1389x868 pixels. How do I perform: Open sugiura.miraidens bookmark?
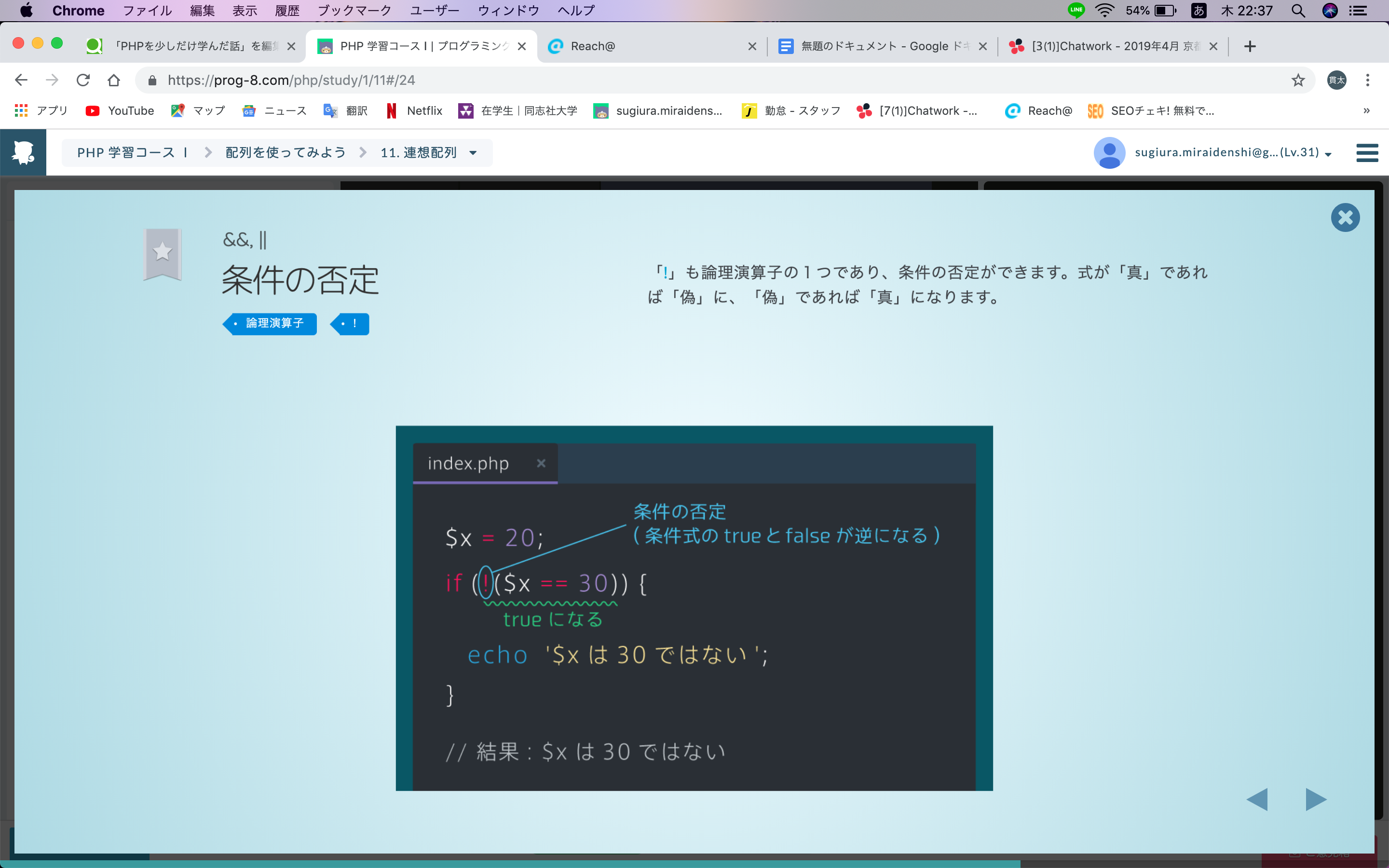click(x=658, y=111)
